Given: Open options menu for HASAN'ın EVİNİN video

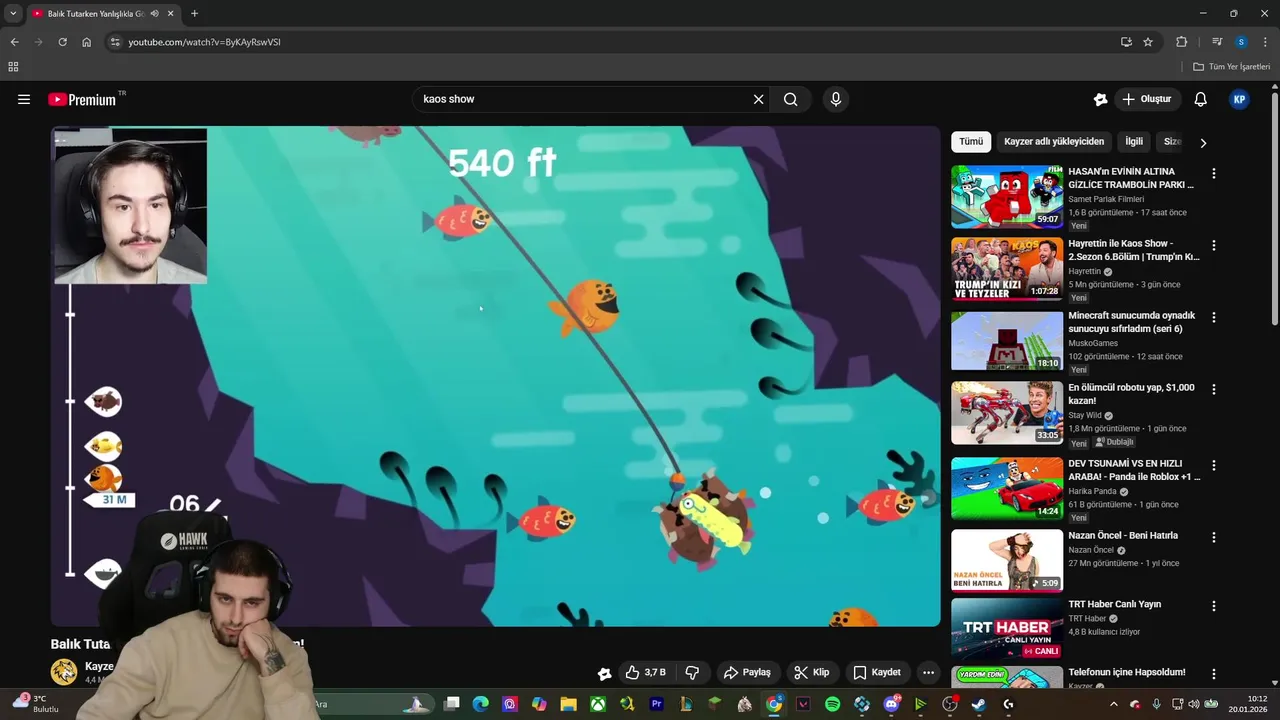Looking at the screenshot, I should click(1214, 173).
